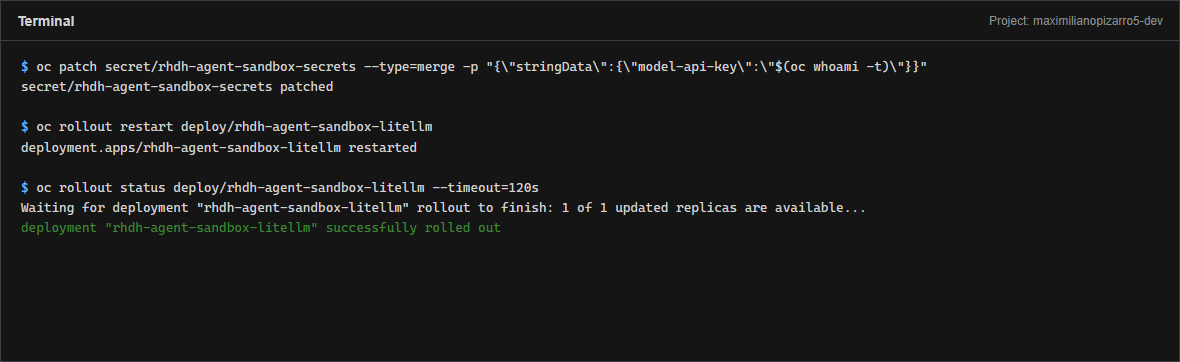This screenshot has height=362, width=1180.
Task: Click the Terminal panel title
Action: (46, 21)
